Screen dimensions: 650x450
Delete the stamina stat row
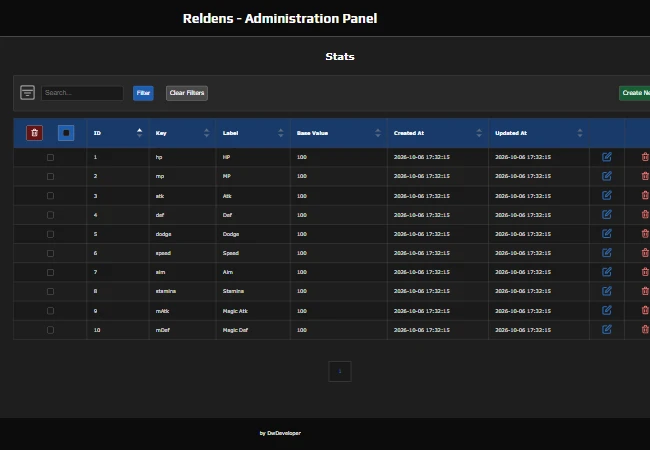click(645, 291)
